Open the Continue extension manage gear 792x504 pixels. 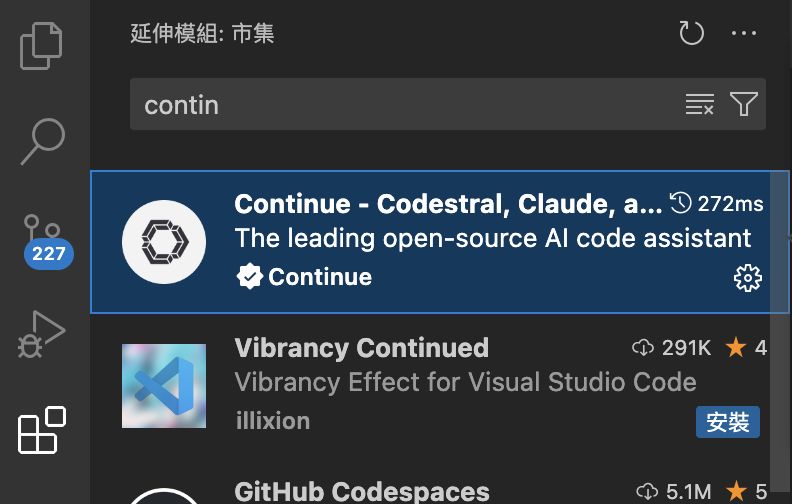[747, 278]
